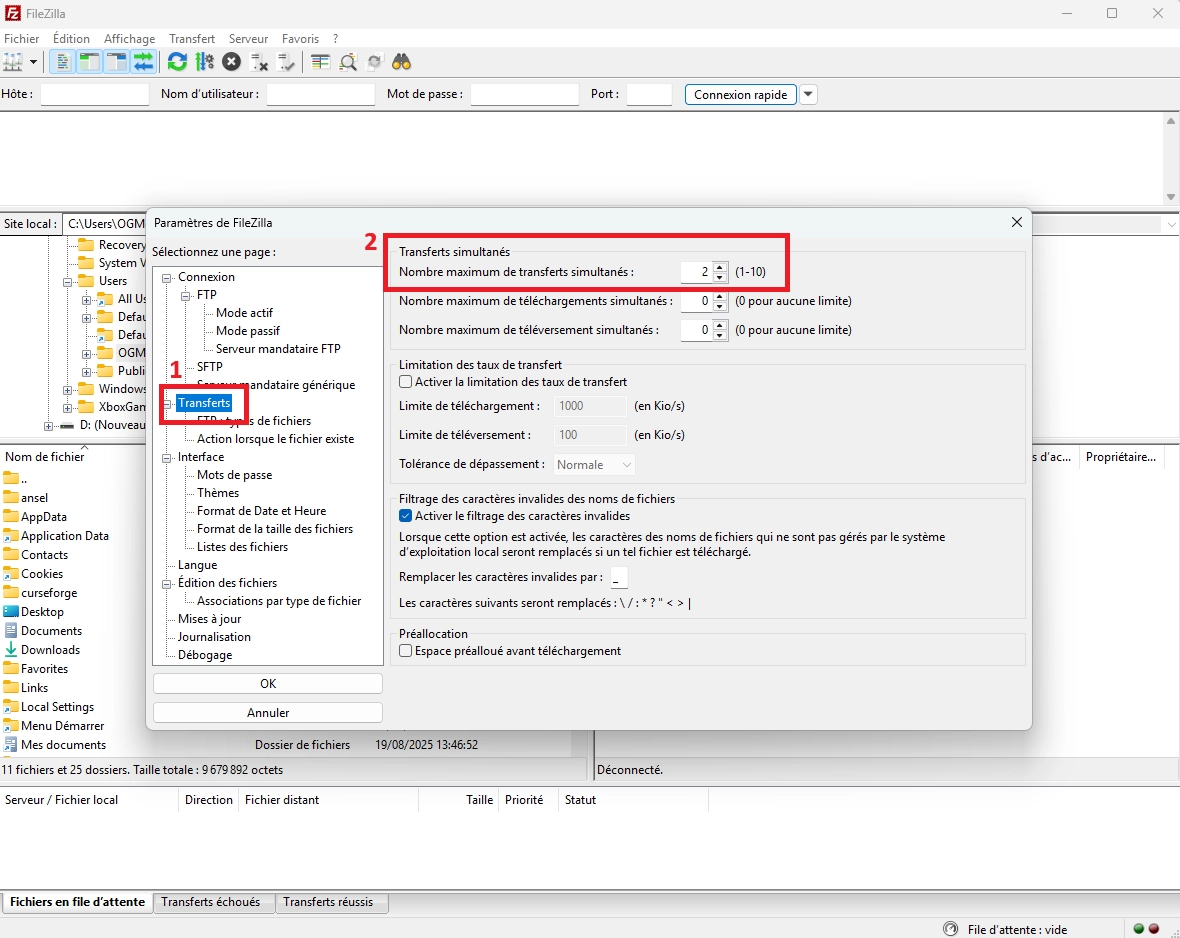The height and width of the screenshot is (938, 1180).
Task: Toggle processing of transfer queue icon
Action: (205, 62)
